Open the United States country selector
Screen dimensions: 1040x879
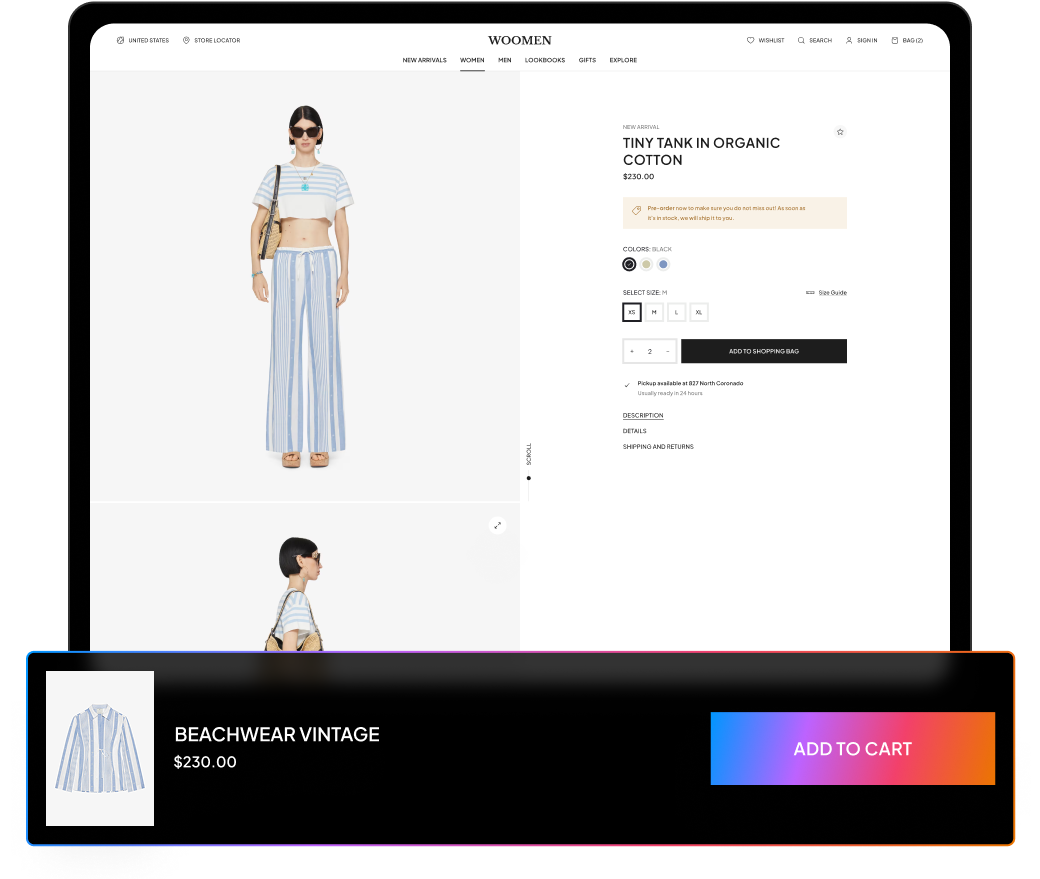(143, 40)
